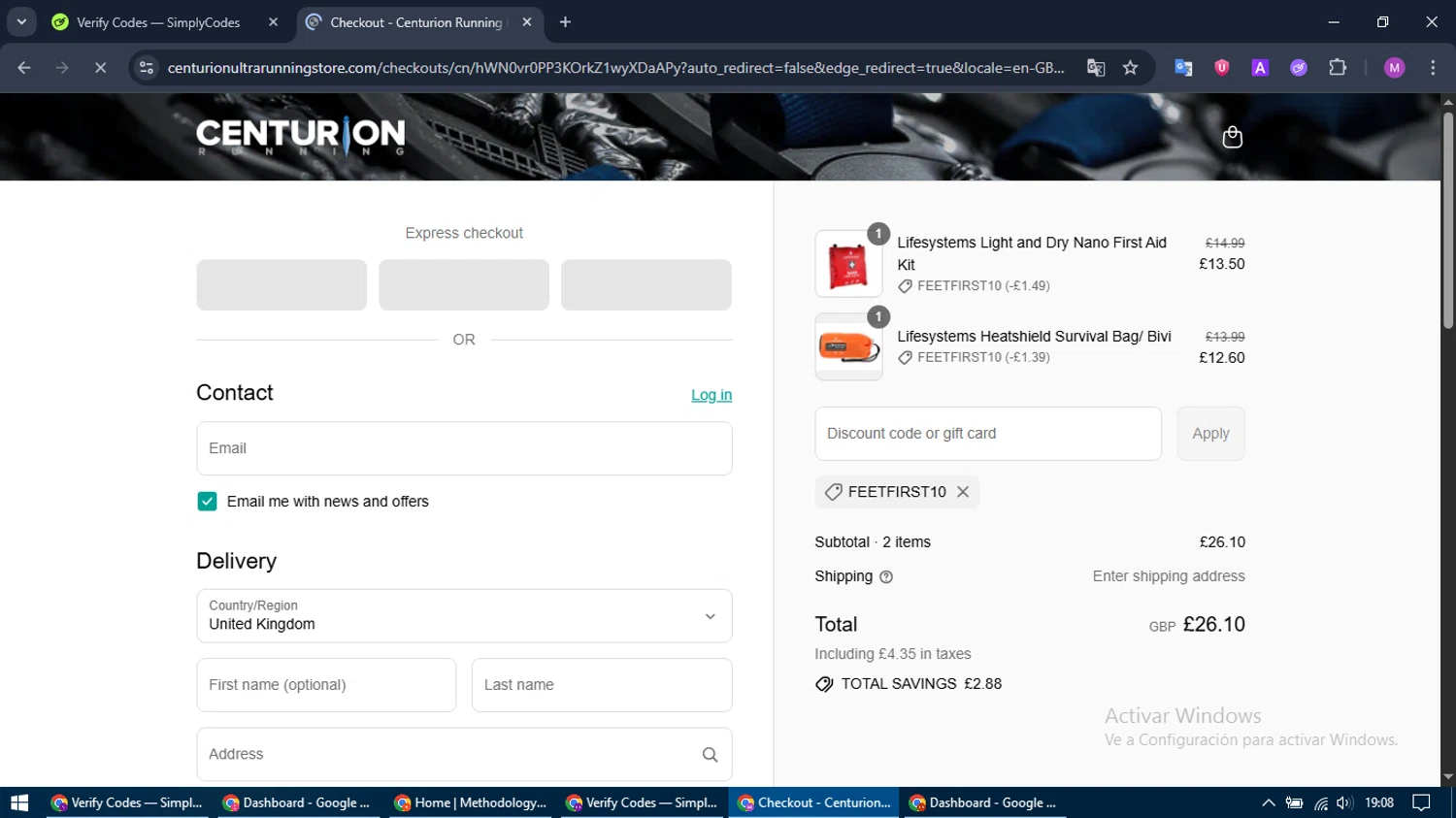The height and width of the screenshot is (818, 1456).
Task: Click the network Wi-Fi tray icon
Action: pos(1320,802)
